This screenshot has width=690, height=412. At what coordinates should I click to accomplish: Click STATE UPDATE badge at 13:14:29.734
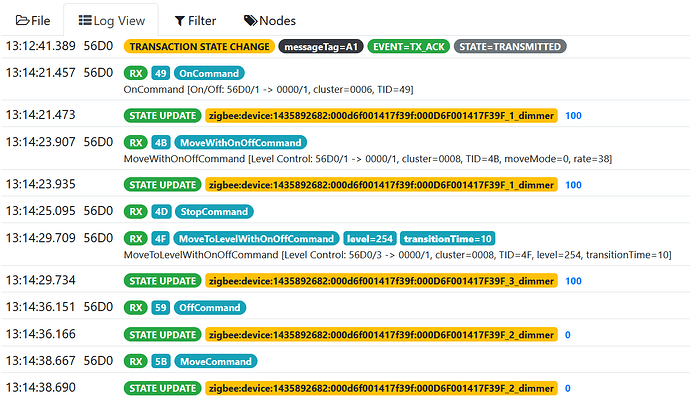[162, 281]
